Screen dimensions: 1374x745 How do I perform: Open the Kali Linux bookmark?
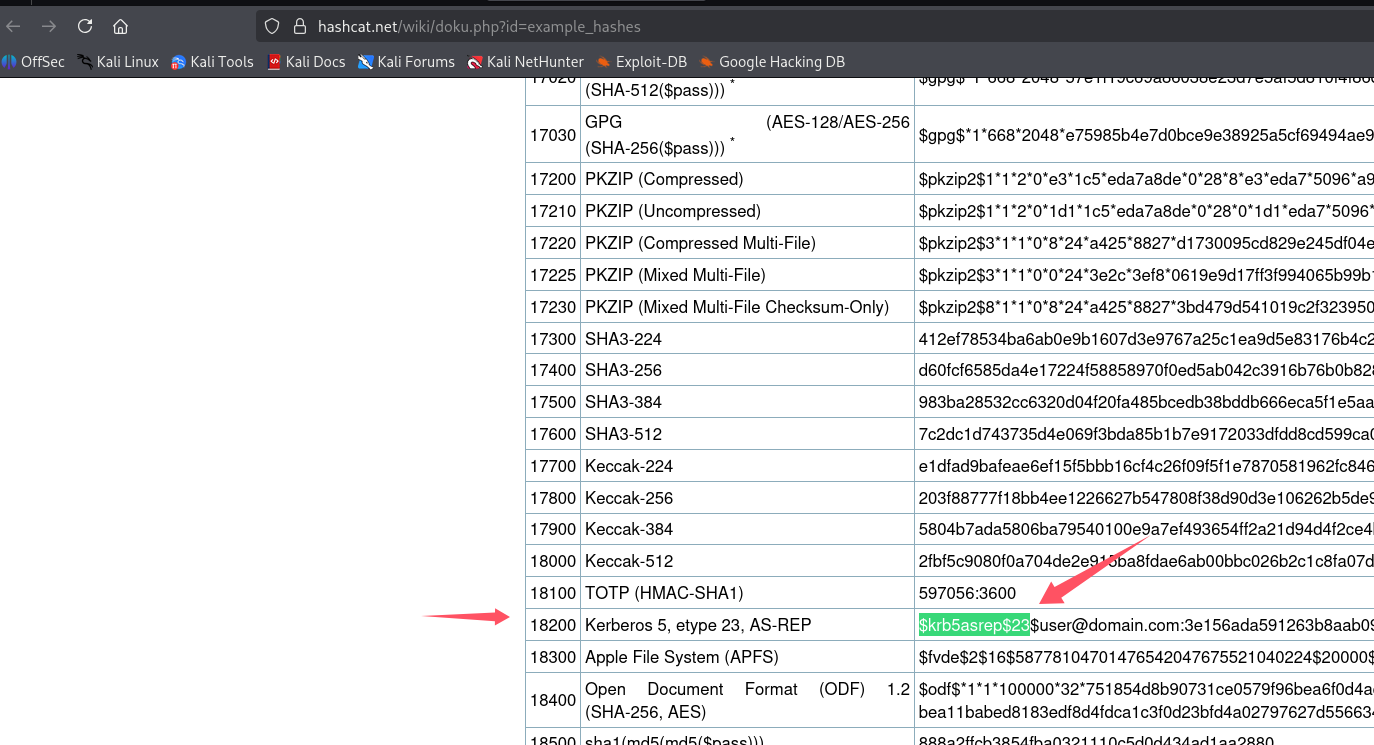click(118, 62)
